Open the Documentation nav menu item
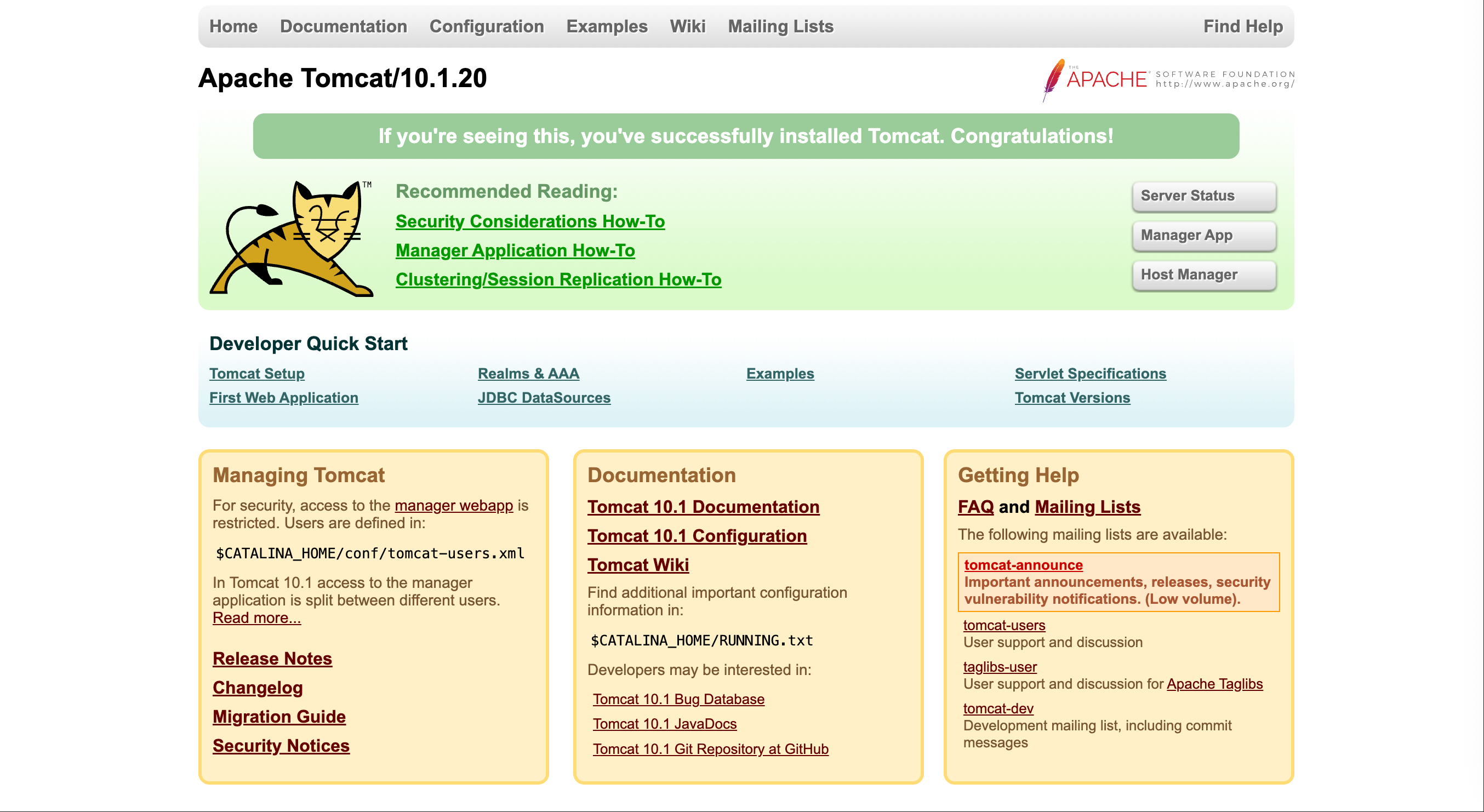The height and width of the screenshot is (812, 1484). pyautogui.click(x=344, y=26)
